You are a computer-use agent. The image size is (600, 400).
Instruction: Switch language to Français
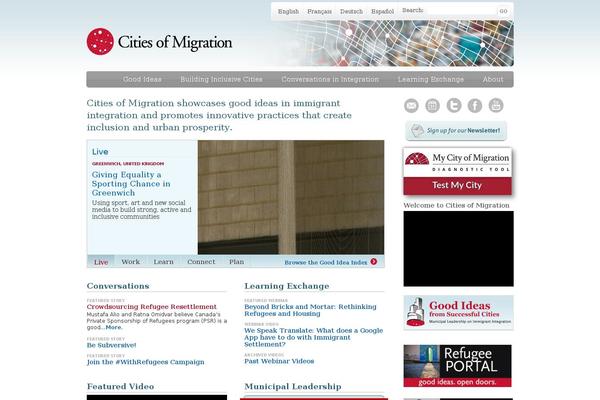320,11
